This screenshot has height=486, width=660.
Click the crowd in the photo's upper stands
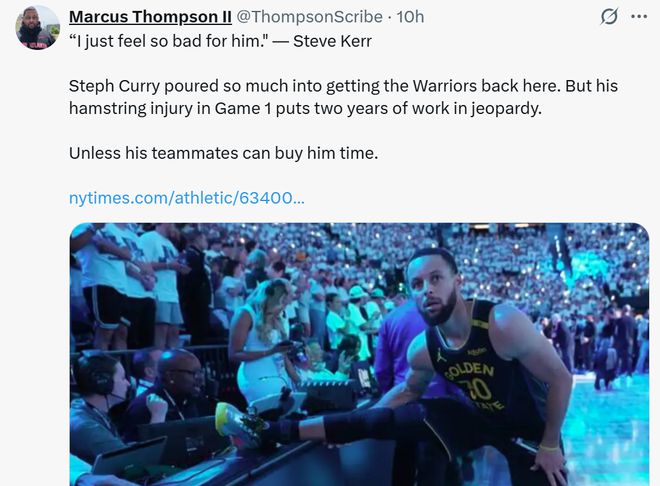pos(330,255)
